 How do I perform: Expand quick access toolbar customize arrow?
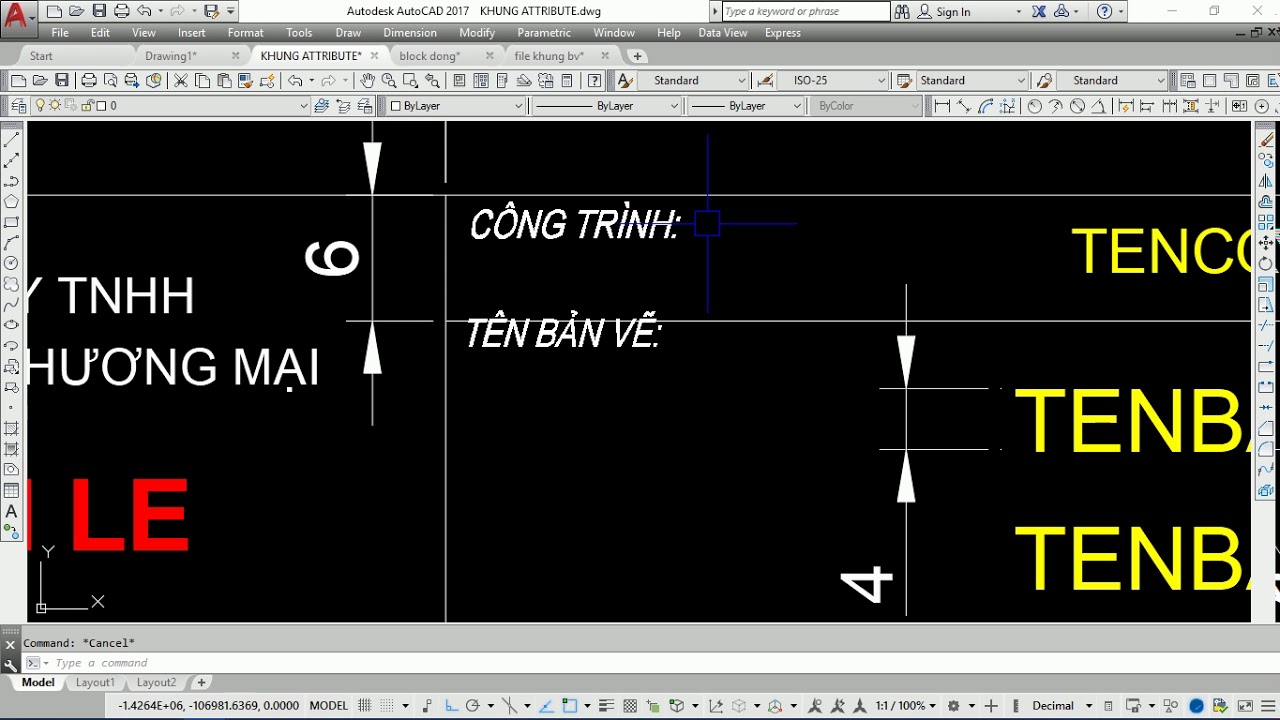click(232, 11)
